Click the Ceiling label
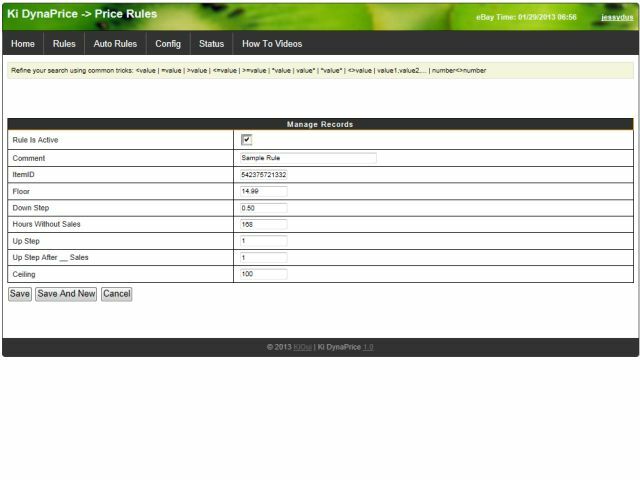Image resolution: width=640 pixels, height=480 pixels. click(x=24, y=274)
